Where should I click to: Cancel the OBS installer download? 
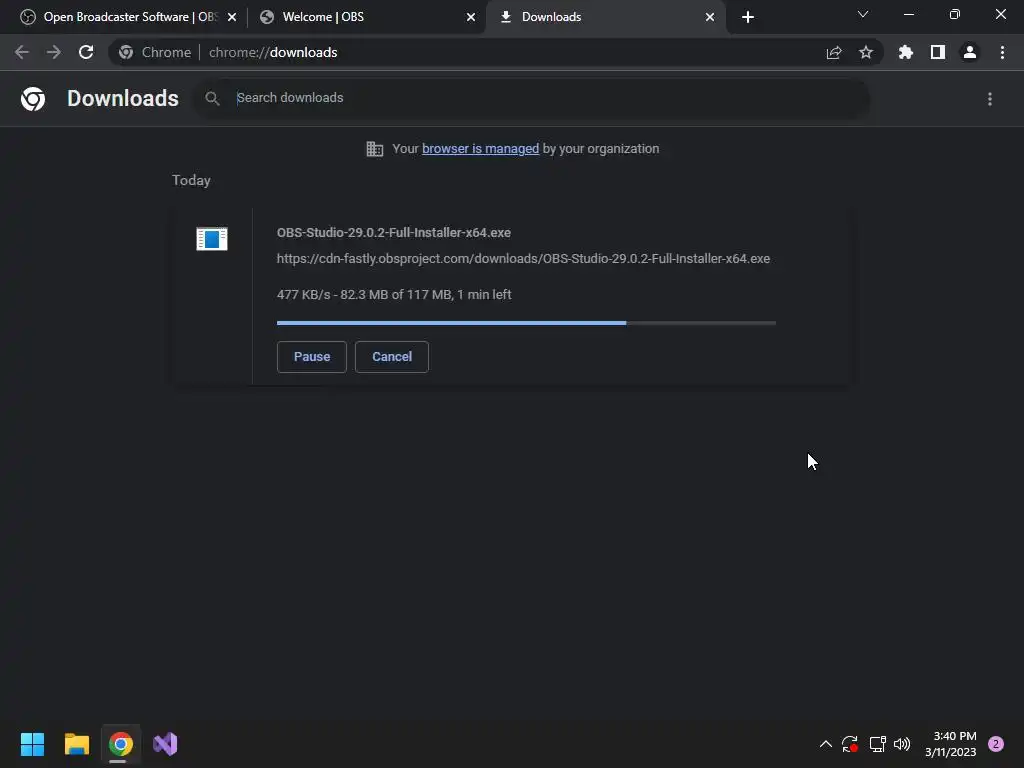392,357
